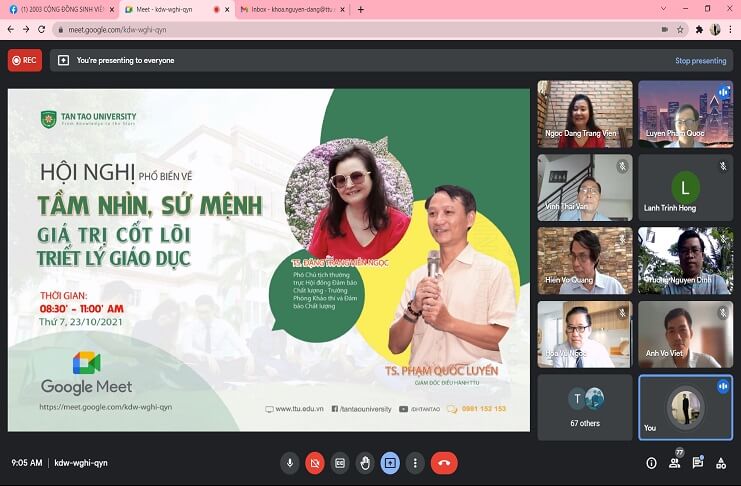Reload the page
This screenshot has width=741, height=486.
click(x=42, y=29)
